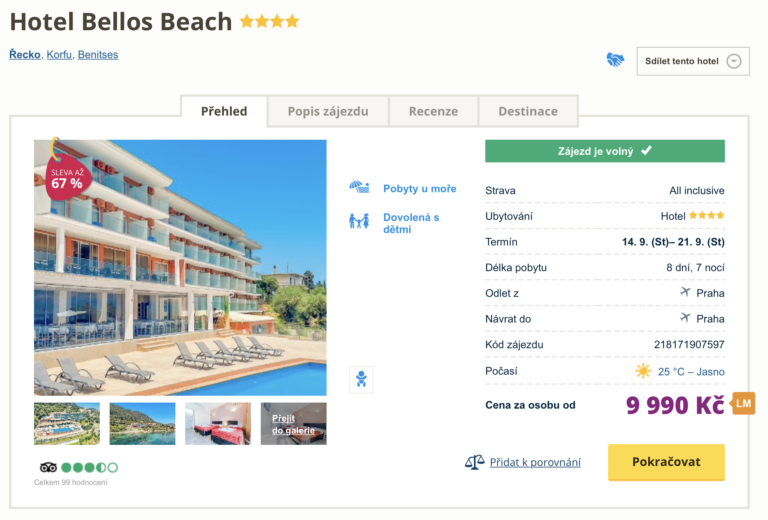Image resolution: width=768 pixels, height=520 pixels.
Task: Open the Recenze tab
Action: (433, 111)
